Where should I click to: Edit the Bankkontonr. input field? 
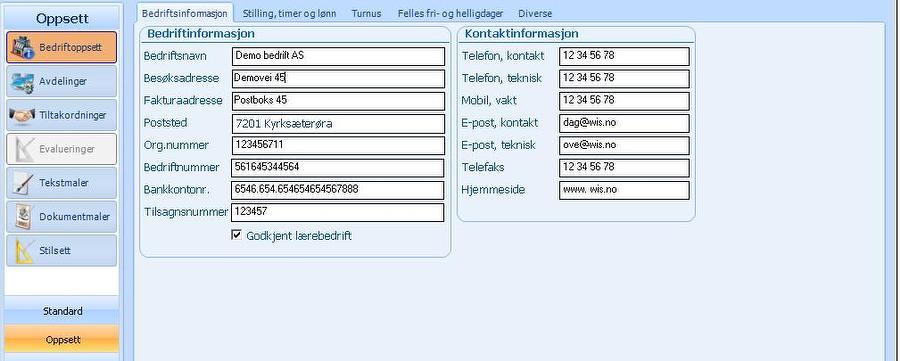tap(338, 190)
